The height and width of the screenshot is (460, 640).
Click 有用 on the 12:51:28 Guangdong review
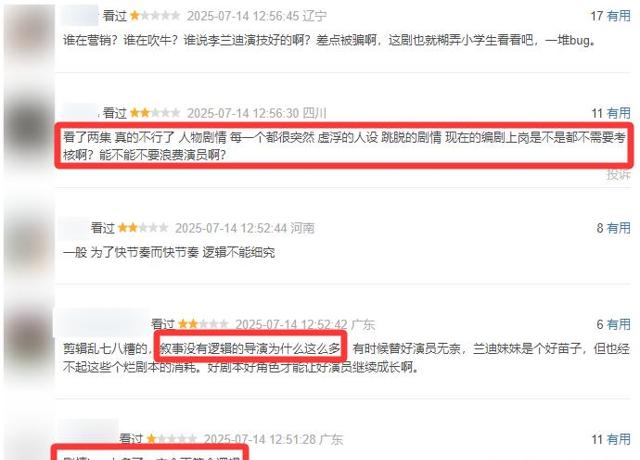pyautogui.click(x=618, y=439)
